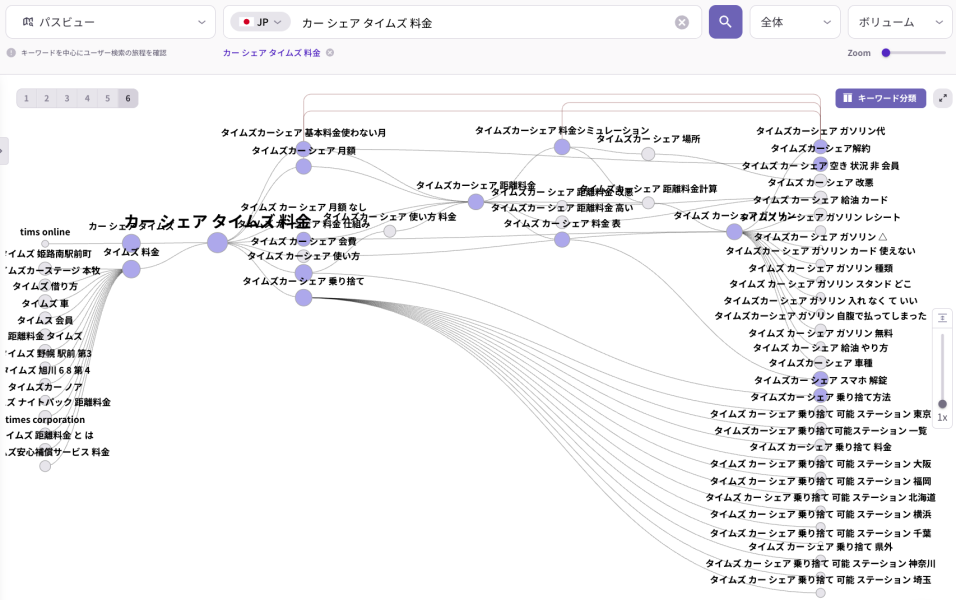Click the タイムズカーシェア 車種 label

821,363
